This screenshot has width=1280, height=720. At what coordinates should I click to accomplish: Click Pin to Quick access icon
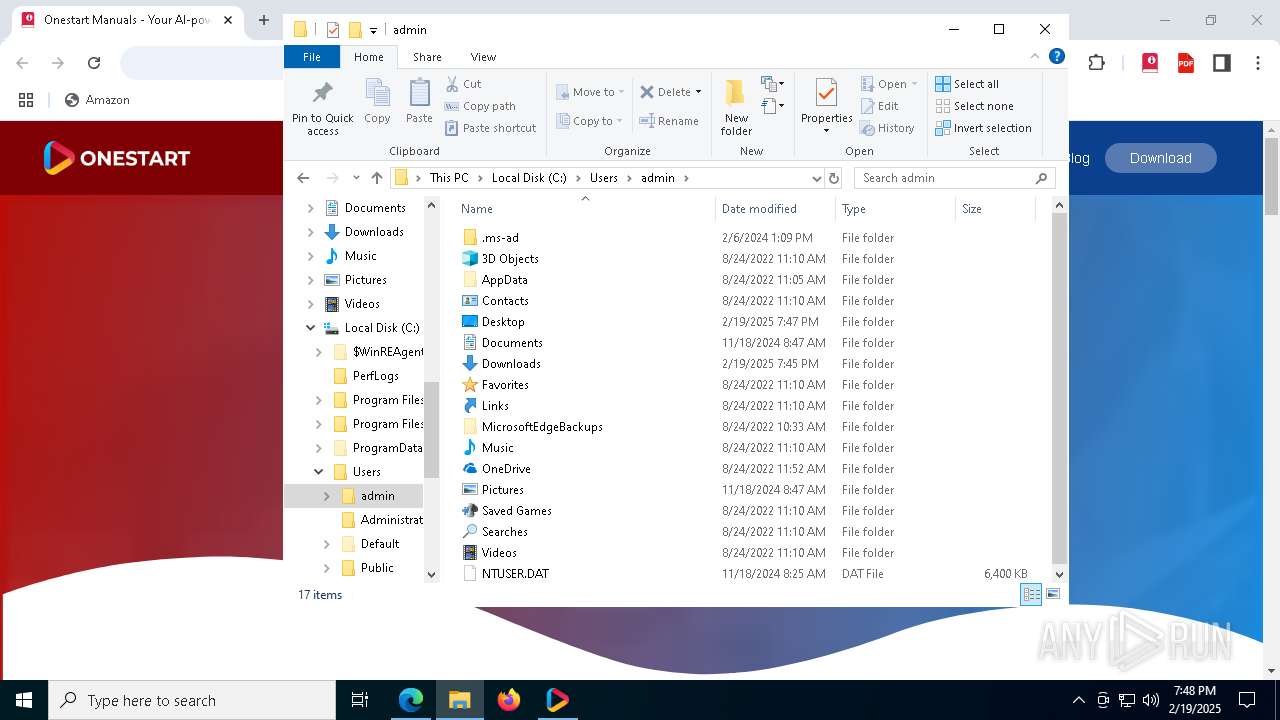(x=322, y=94)
